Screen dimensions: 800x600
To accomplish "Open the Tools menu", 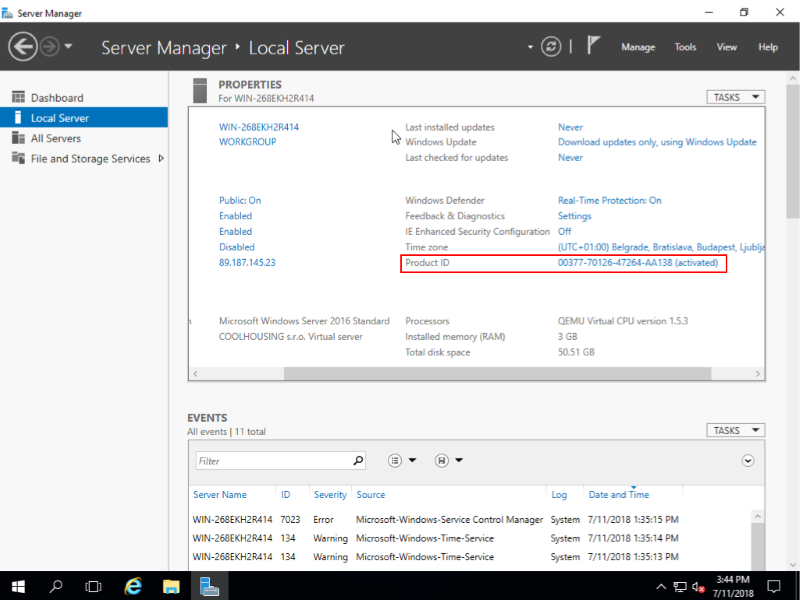I will pos(685,47).
